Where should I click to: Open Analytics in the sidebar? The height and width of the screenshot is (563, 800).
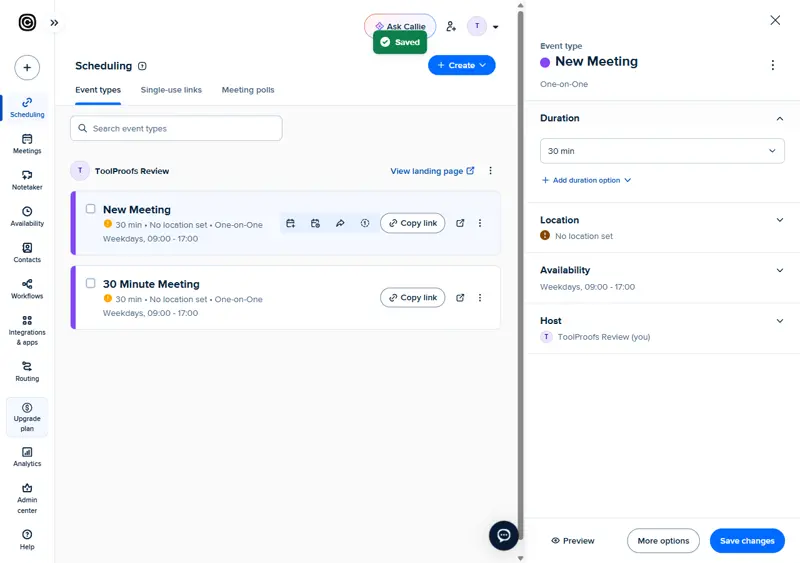coord(27,456)
